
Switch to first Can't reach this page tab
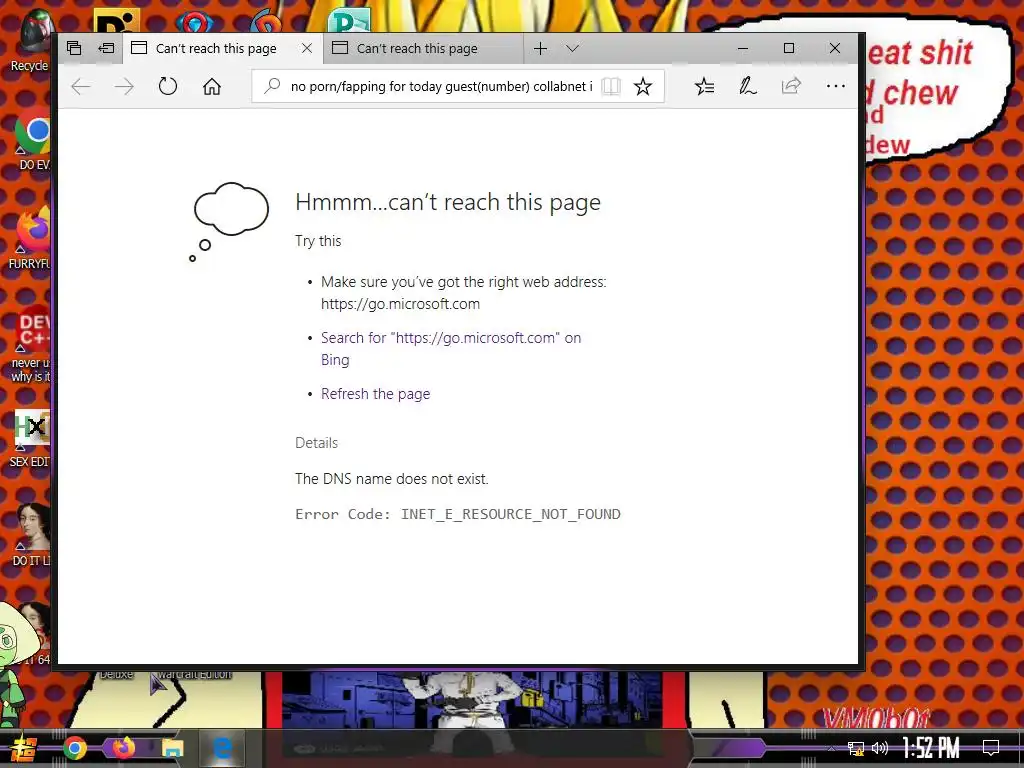(216, 48)
